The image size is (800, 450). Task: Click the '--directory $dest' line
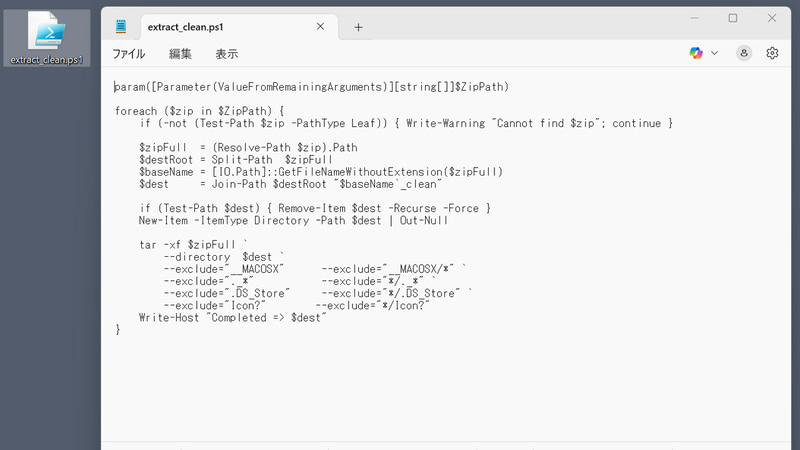[x=224, y=257]
